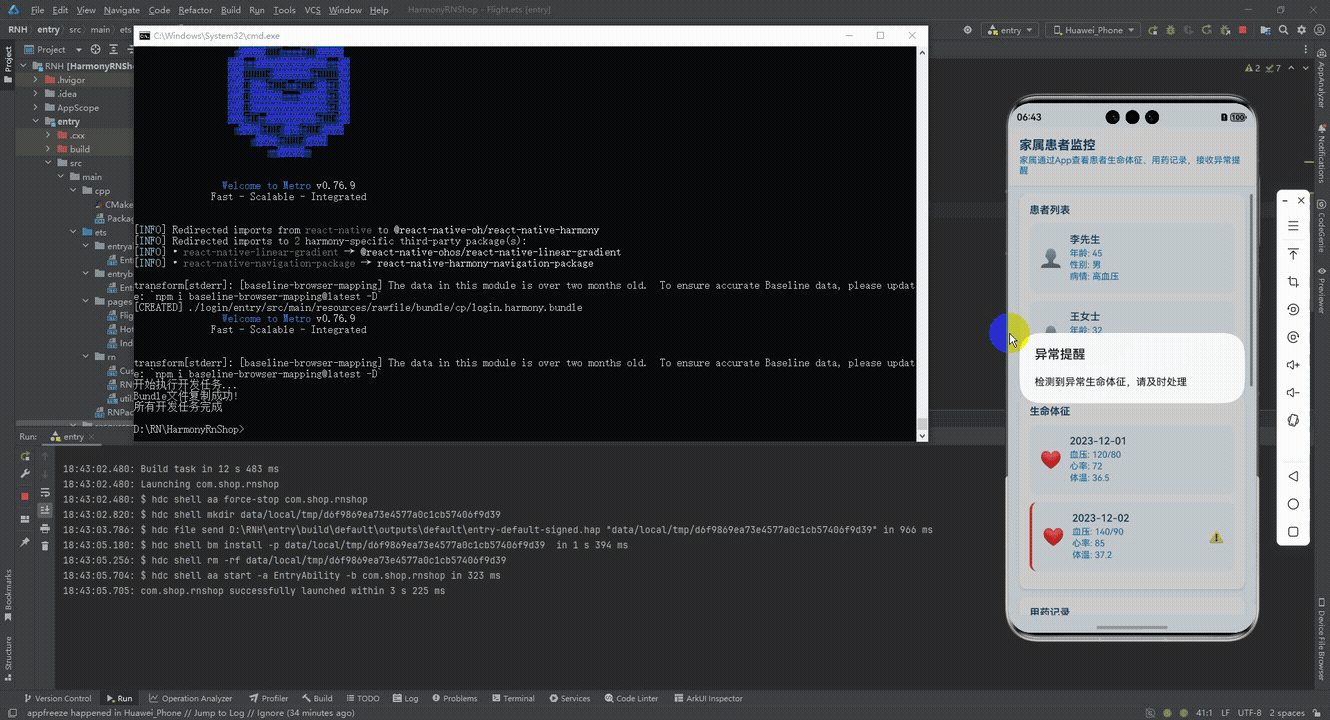Expand the build folder in project tree
The width and height of the screenshot is (1330, 720).
tap(48, 149)
